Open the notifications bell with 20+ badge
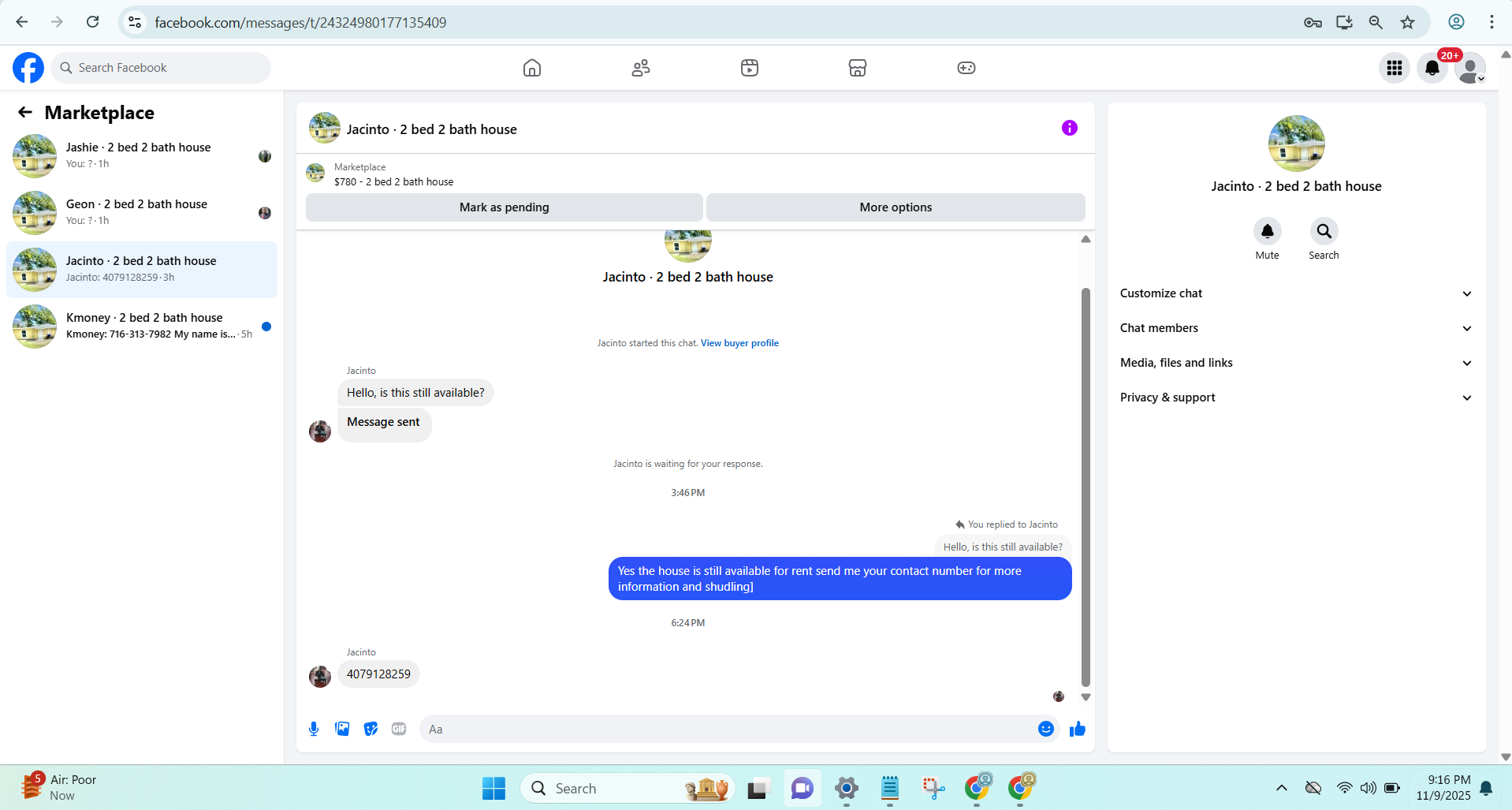This screenshot has height=810, width=1512. point(1432,68)
